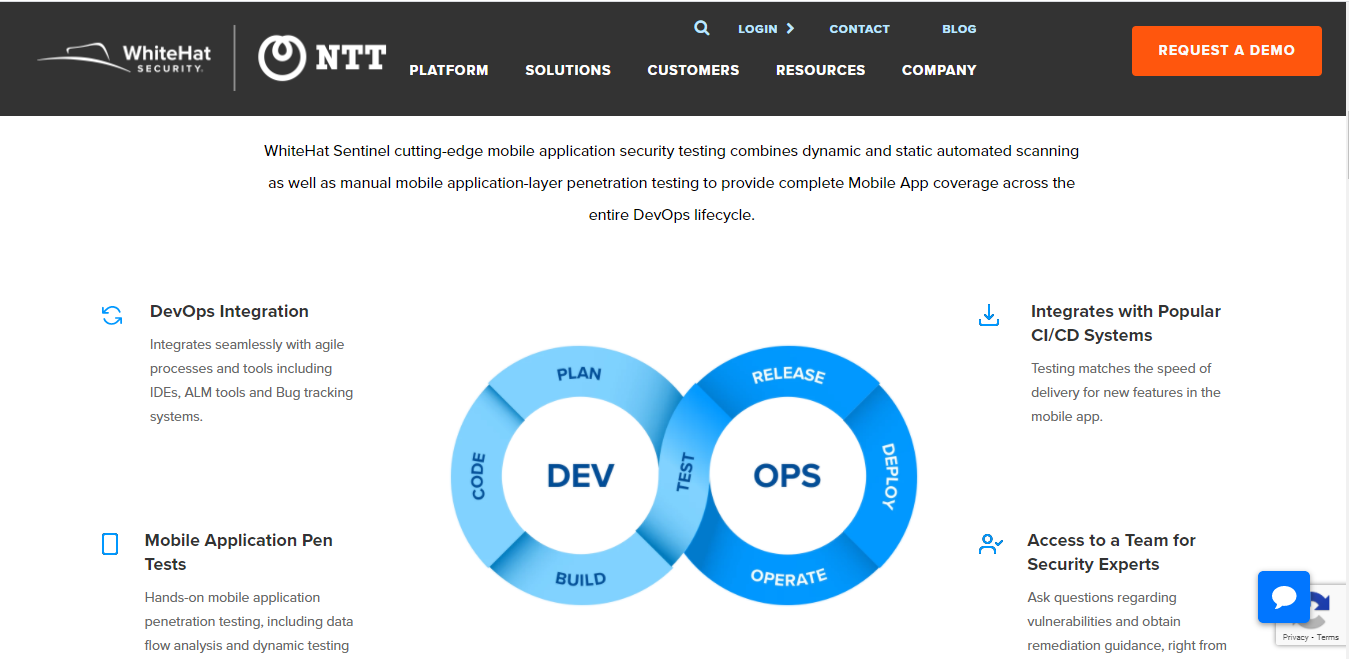Open the Contact link
Viewport: 1350px width, 659px height.
click(859, 29)
